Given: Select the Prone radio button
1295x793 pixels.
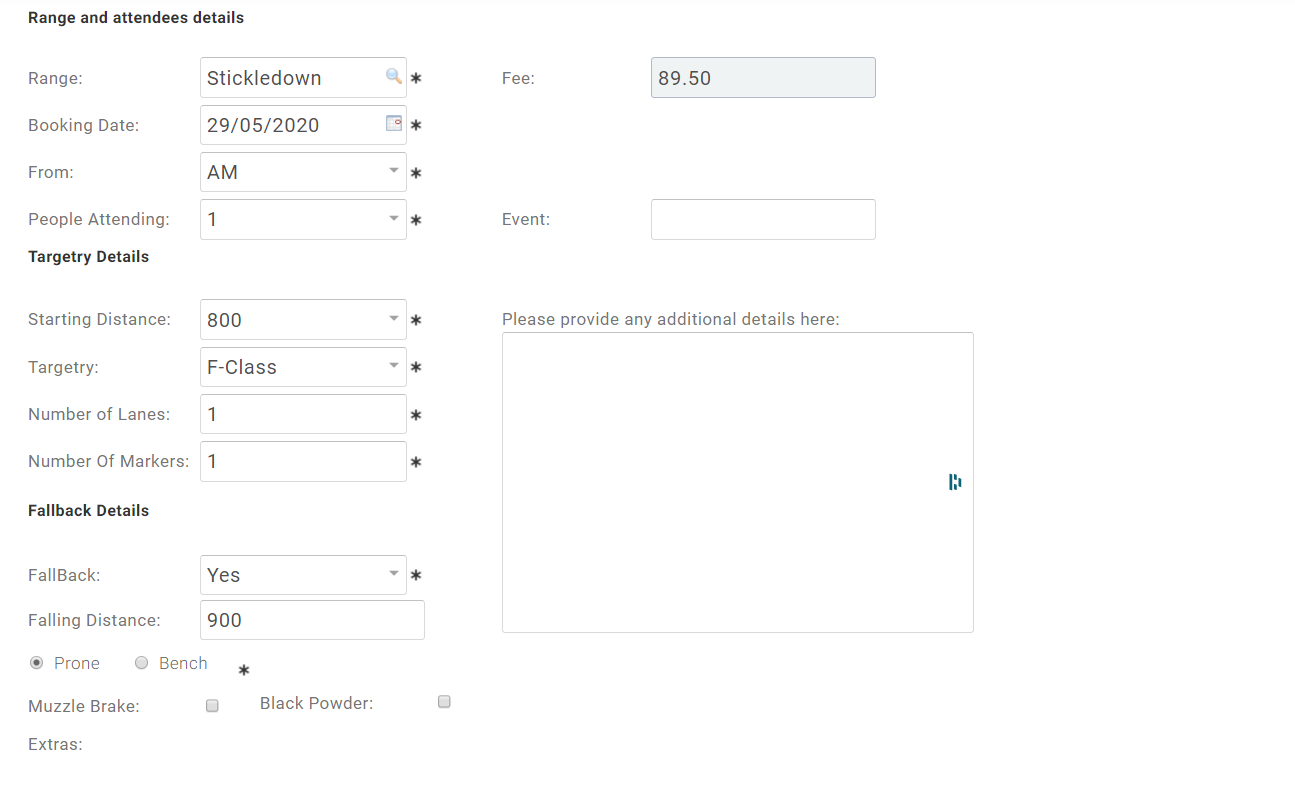Looking at the screenshot, I should pos(37,662).
